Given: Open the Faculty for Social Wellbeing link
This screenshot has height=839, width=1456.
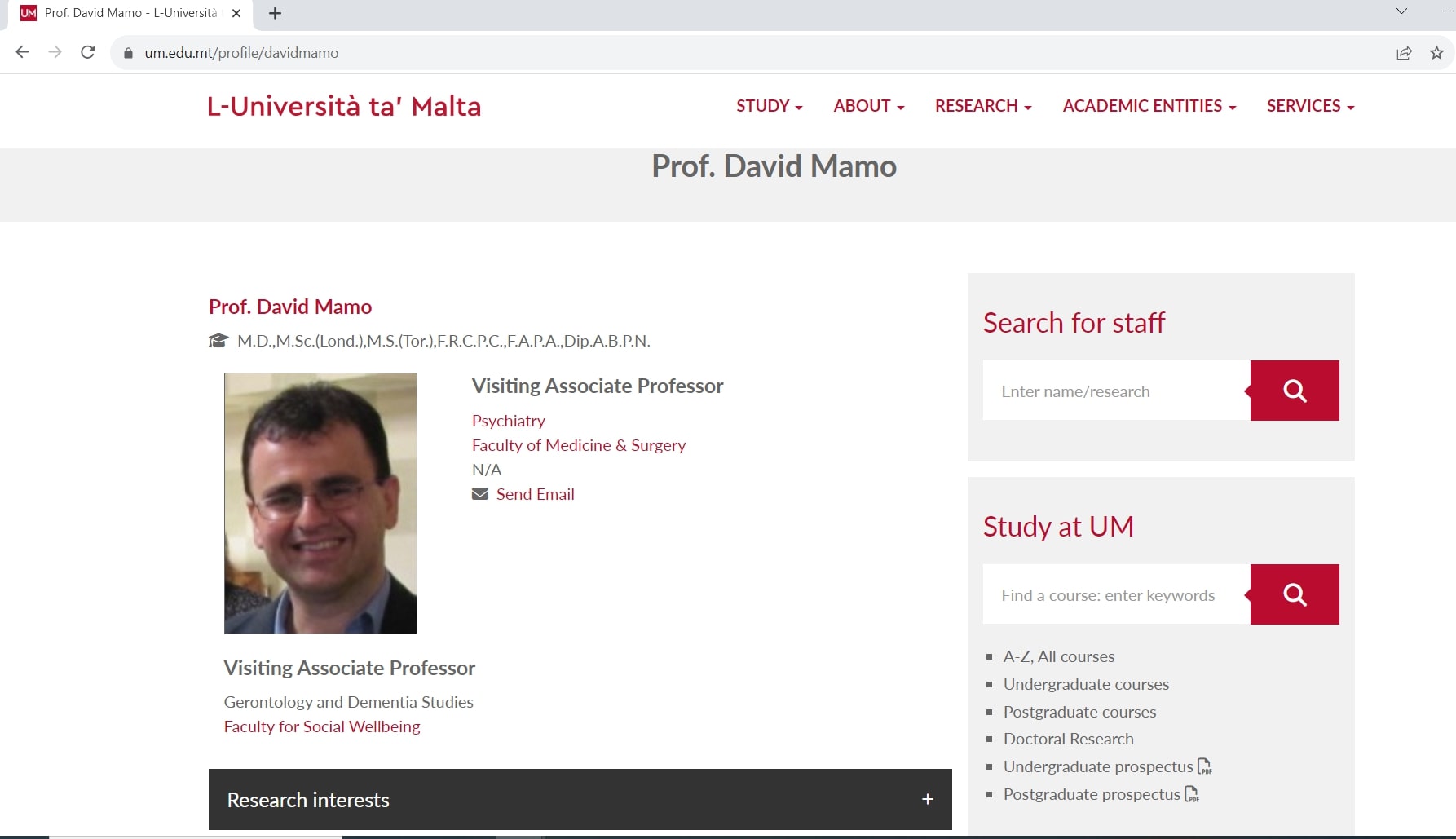Looking at the screenshot, I should [322, 726].
